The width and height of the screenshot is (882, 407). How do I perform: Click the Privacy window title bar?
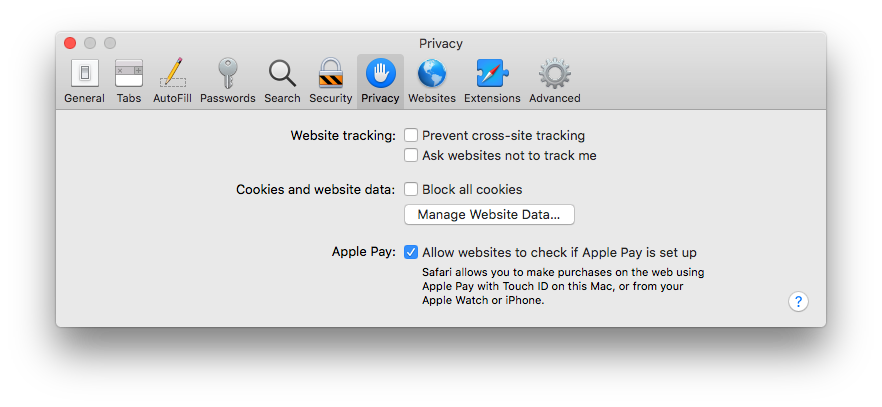coord(441,43)
